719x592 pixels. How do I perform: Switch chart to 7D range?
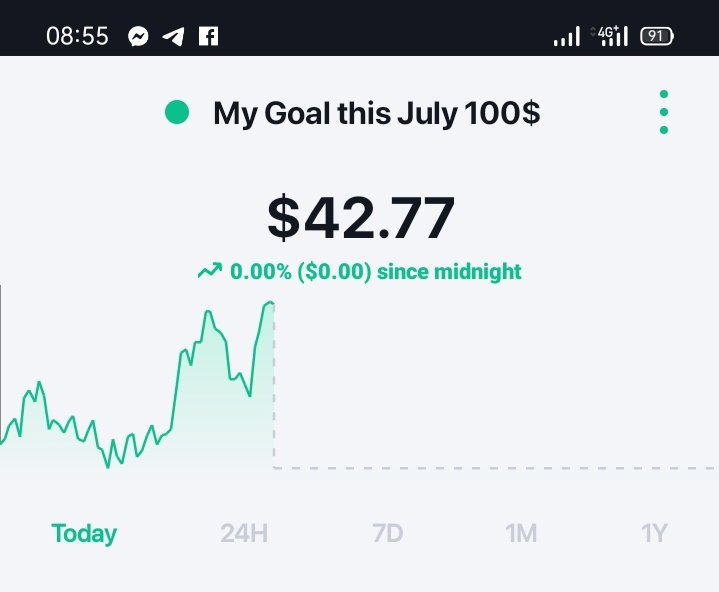click(x=387, y=533)
